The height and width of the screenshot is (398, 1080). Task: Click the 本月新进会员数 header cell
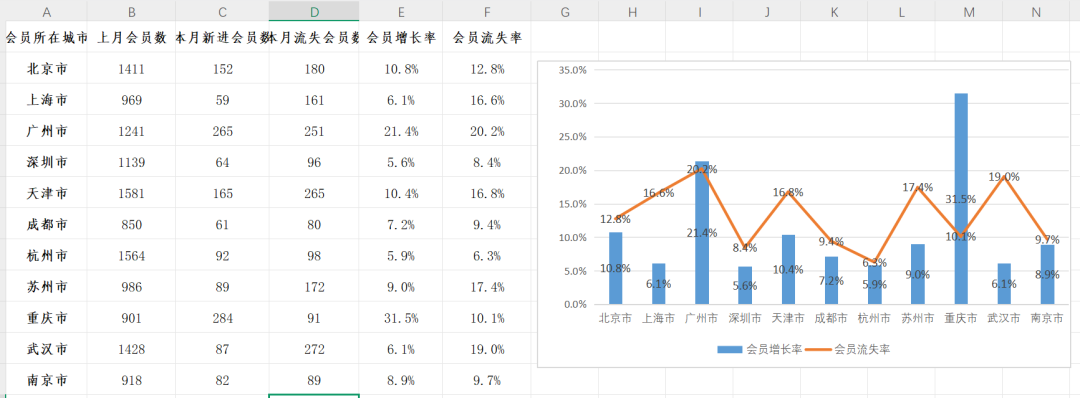pyautogui.click(x=222, y=38)
